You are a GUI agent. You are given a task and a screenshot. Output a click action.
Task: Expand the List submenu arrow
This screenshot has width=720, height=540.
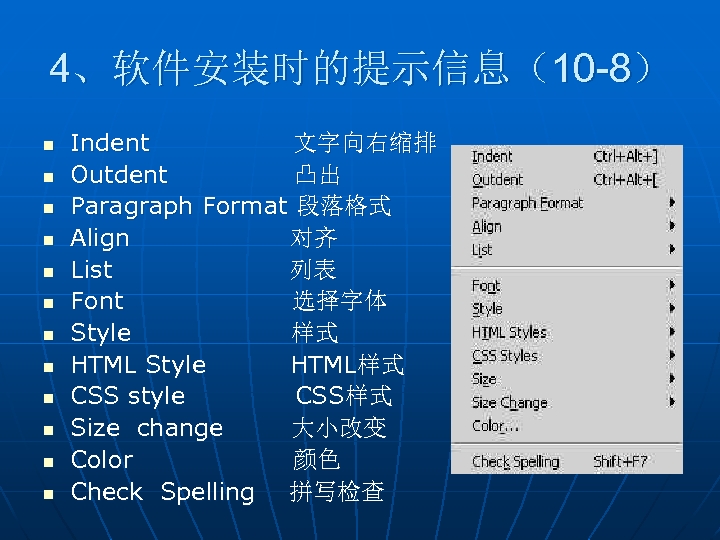672,249
